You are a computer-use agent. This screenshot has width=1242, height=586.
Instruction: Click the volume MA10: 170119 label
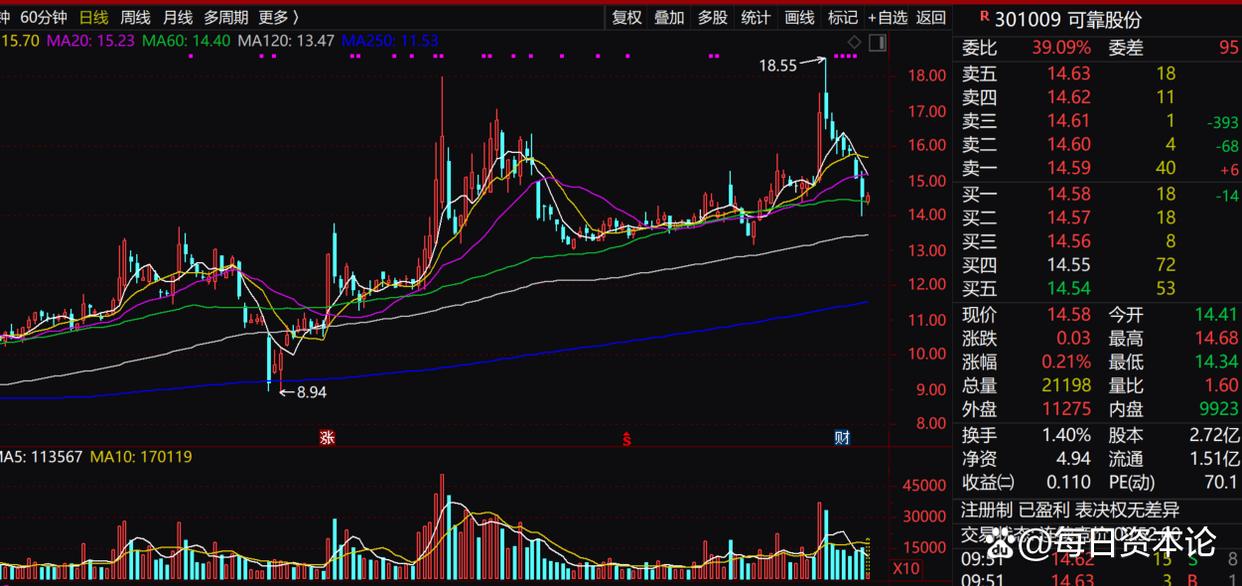tap(141, 457)
